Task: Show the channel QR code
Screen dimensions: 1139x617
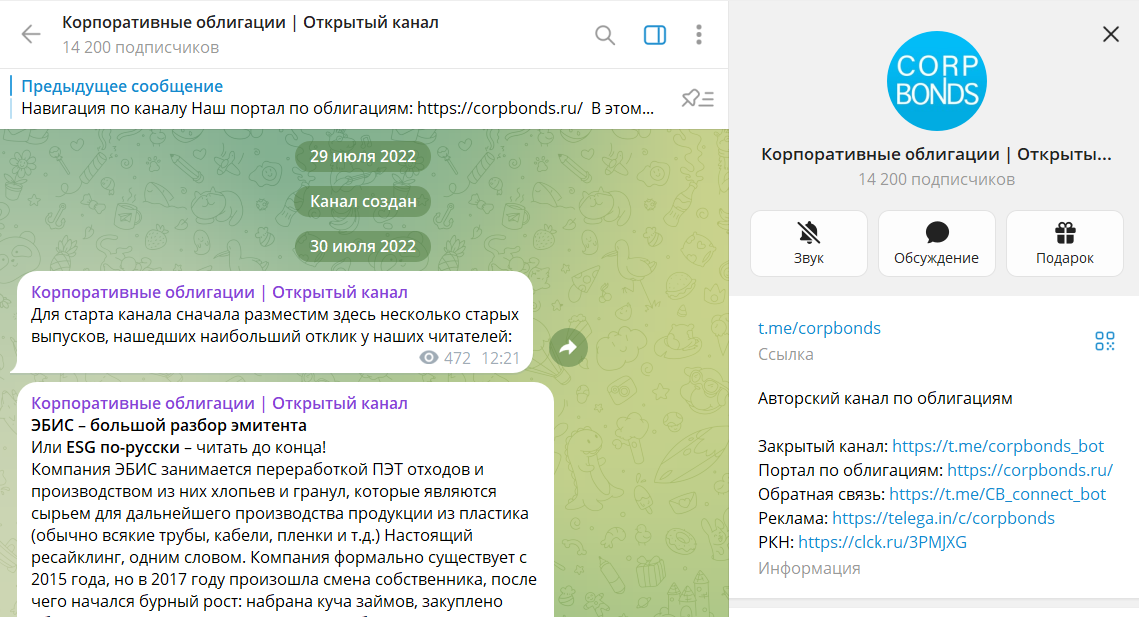Action: click(x=1104, y=341)
